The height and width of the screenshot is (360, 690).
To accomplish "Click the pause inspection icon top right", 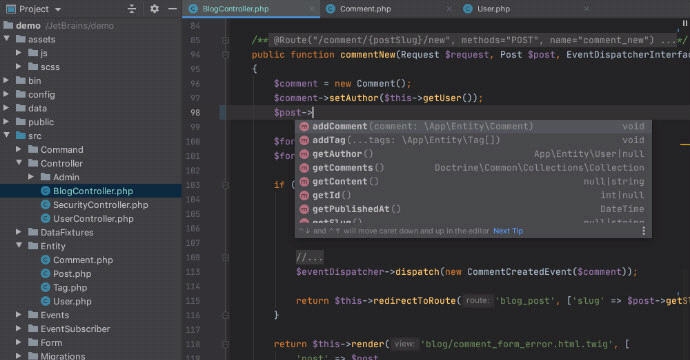I will [684, 23].
